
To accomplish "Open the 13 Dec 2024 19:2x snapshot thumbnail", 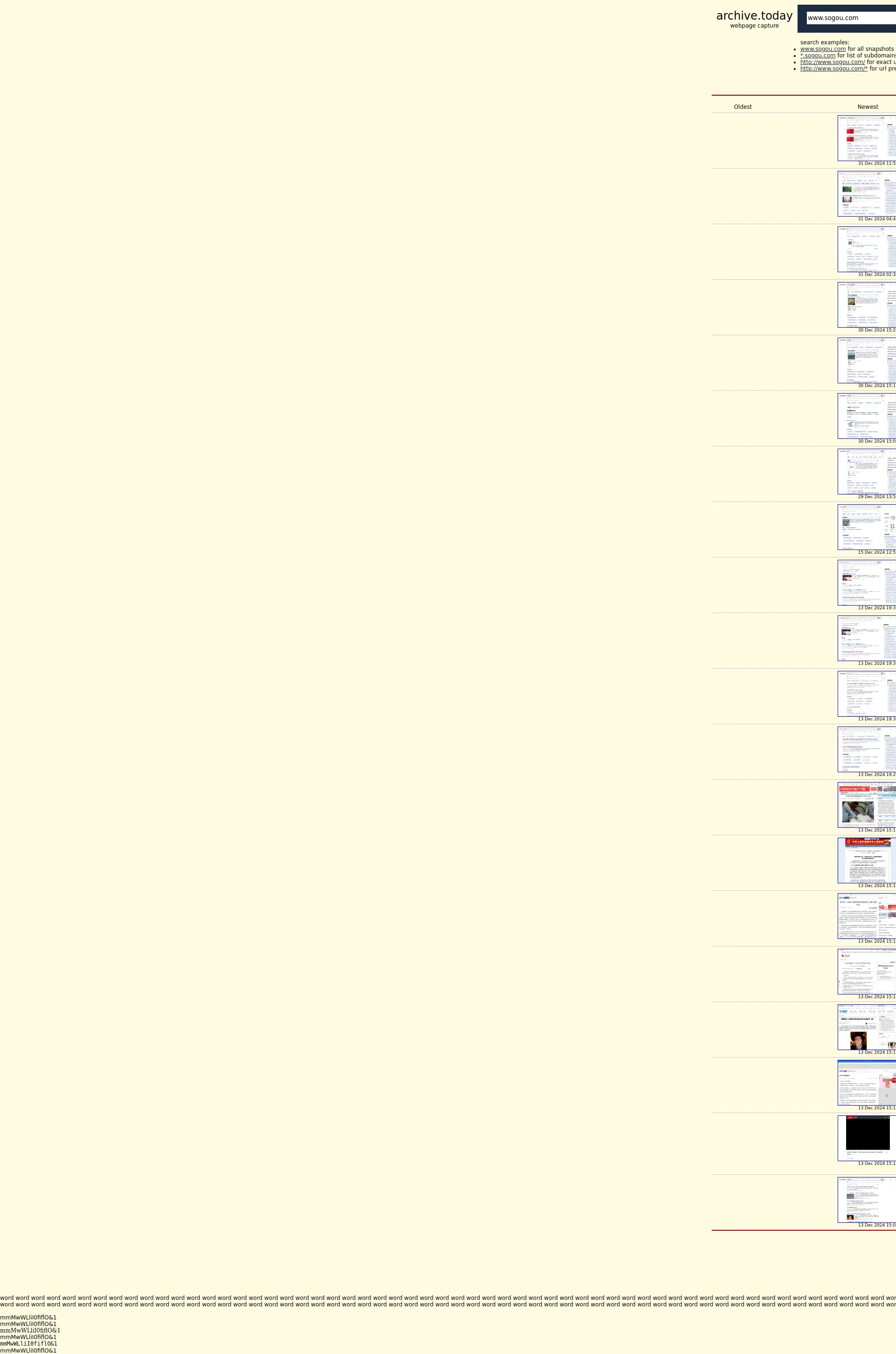I will point(866,749).
